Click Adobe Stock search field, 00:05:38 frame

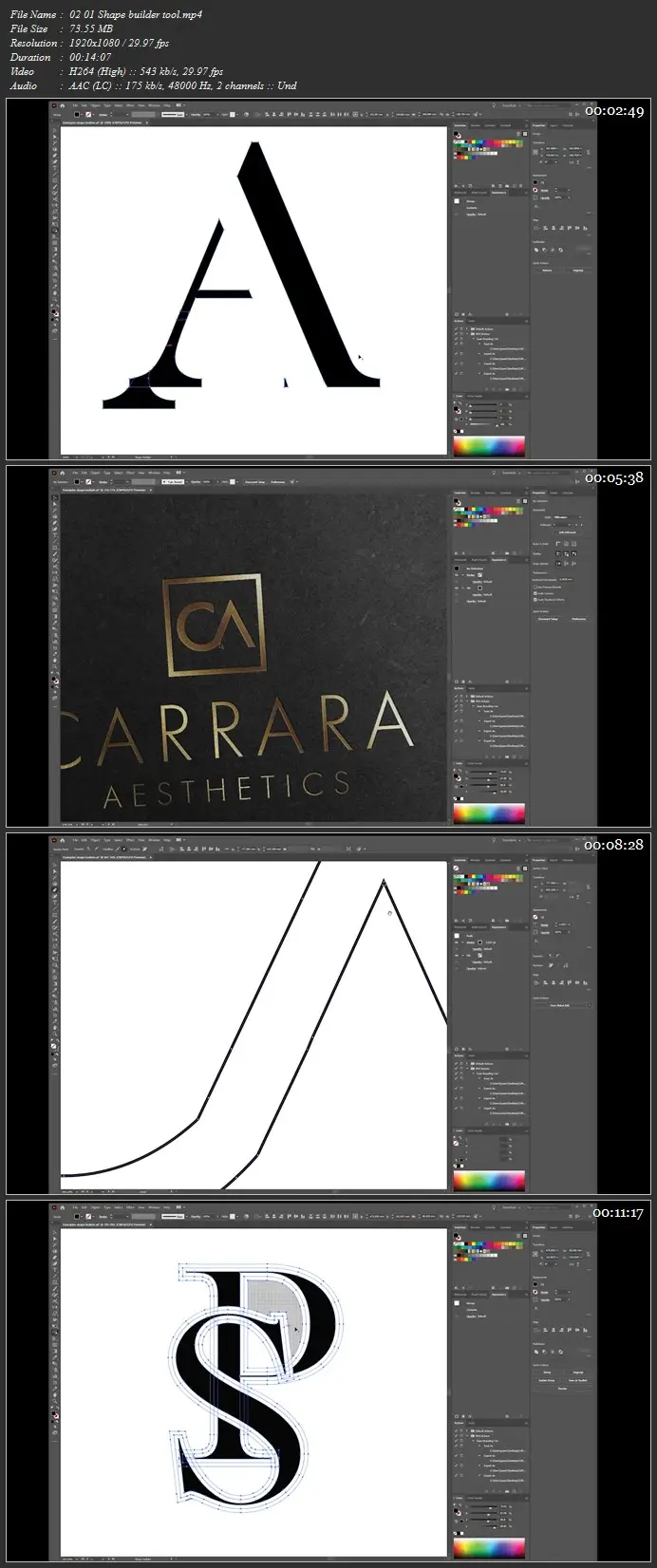tap(549, 473)
